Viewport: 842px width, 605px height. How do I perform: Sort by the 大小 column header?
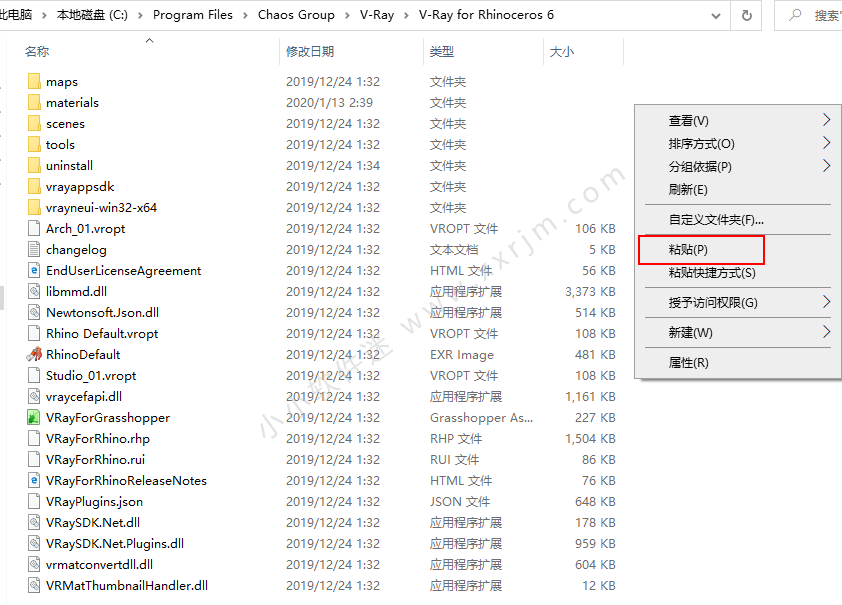coord(562,52)
